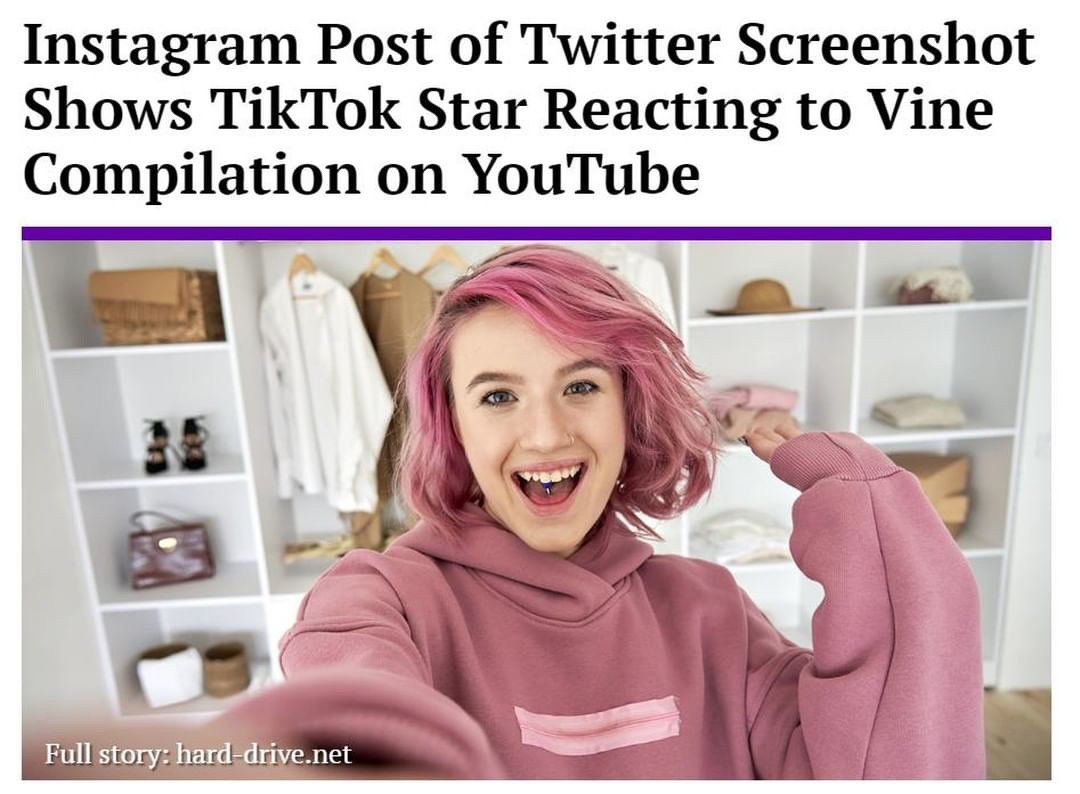Click the brown dress on the hanger
This screenshot has width=1080, height=794.
pyautogui.click(x=393, y=365)
